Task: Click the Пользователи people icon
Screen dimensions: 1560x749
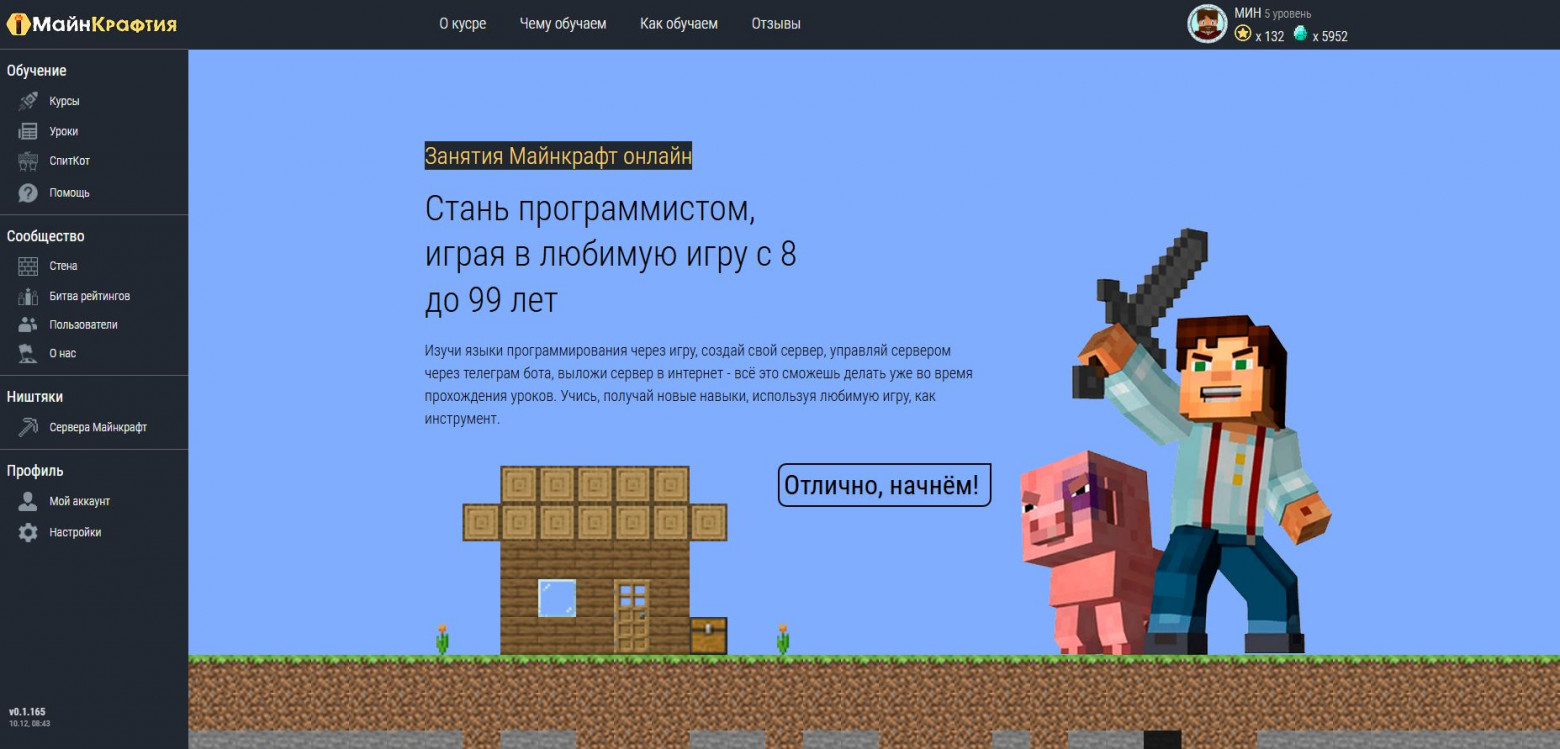Action: 26,324
